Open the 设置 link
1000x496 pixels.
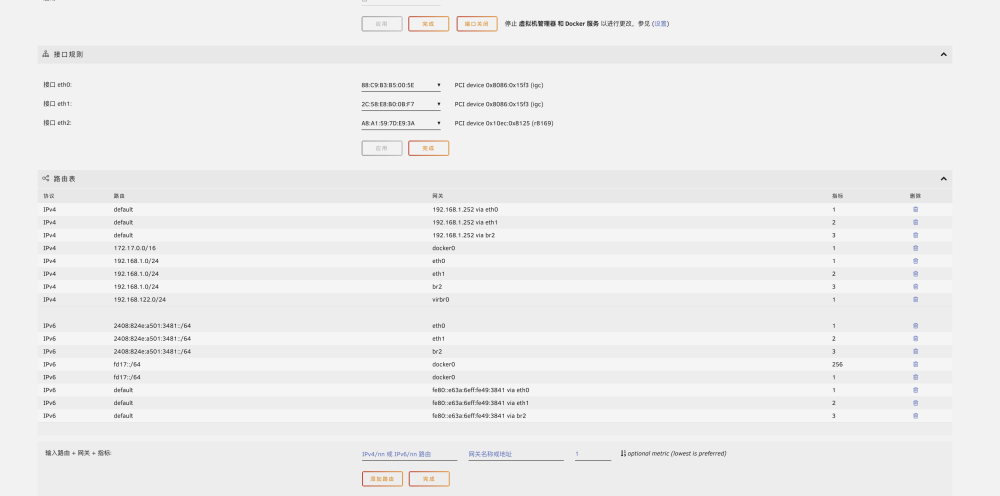pos(660,24)
